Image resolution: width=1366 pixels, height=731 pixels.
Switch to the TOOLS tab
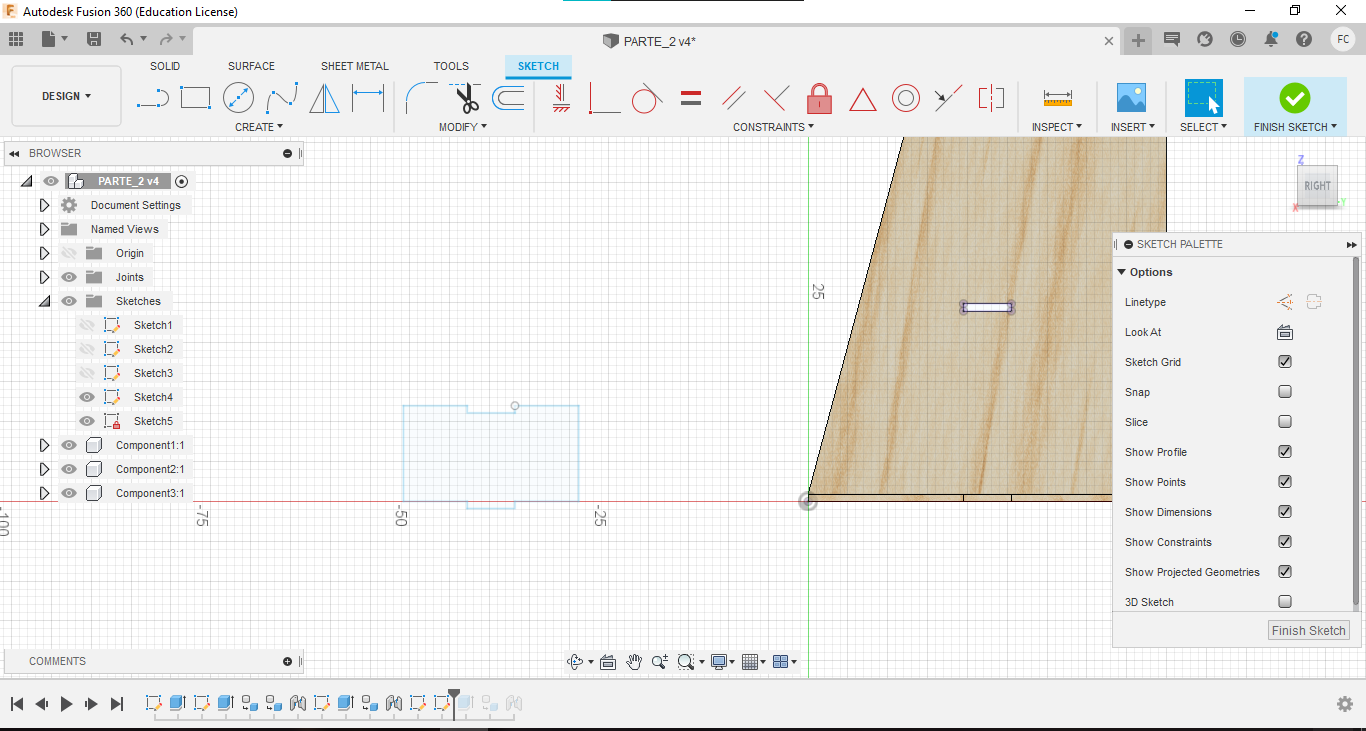pos(451,66)
